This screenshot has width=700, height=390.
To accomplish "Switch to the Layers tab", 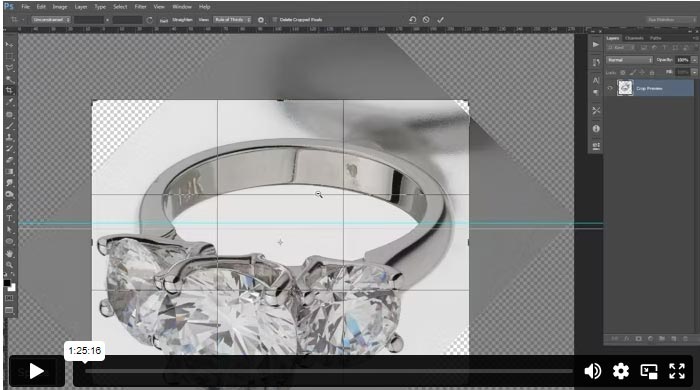I will (x=613, y=38).
